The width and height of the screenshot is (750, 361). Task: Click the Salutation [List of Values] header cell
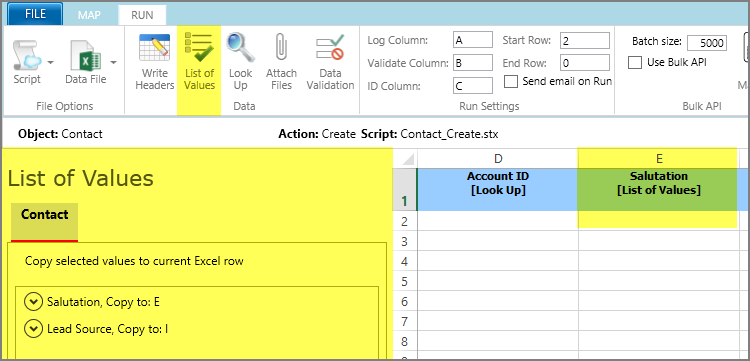click(658, 190)
